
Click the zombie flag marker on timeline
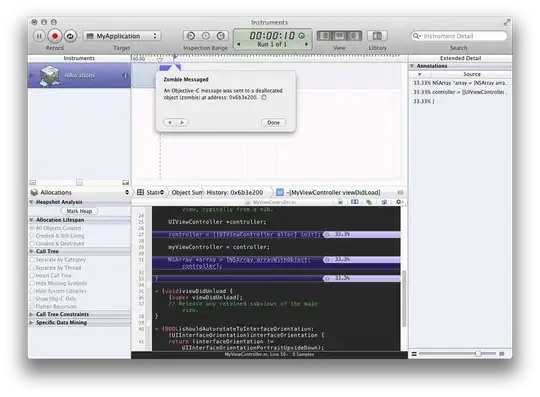pos(175,58)
